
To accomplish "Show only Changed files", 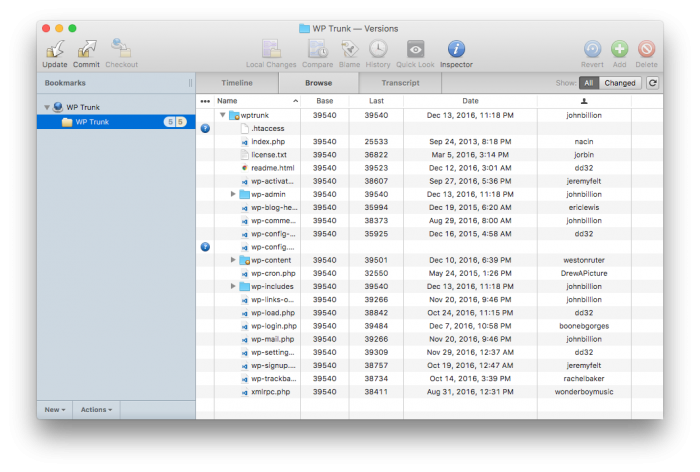I will point(620,83).
